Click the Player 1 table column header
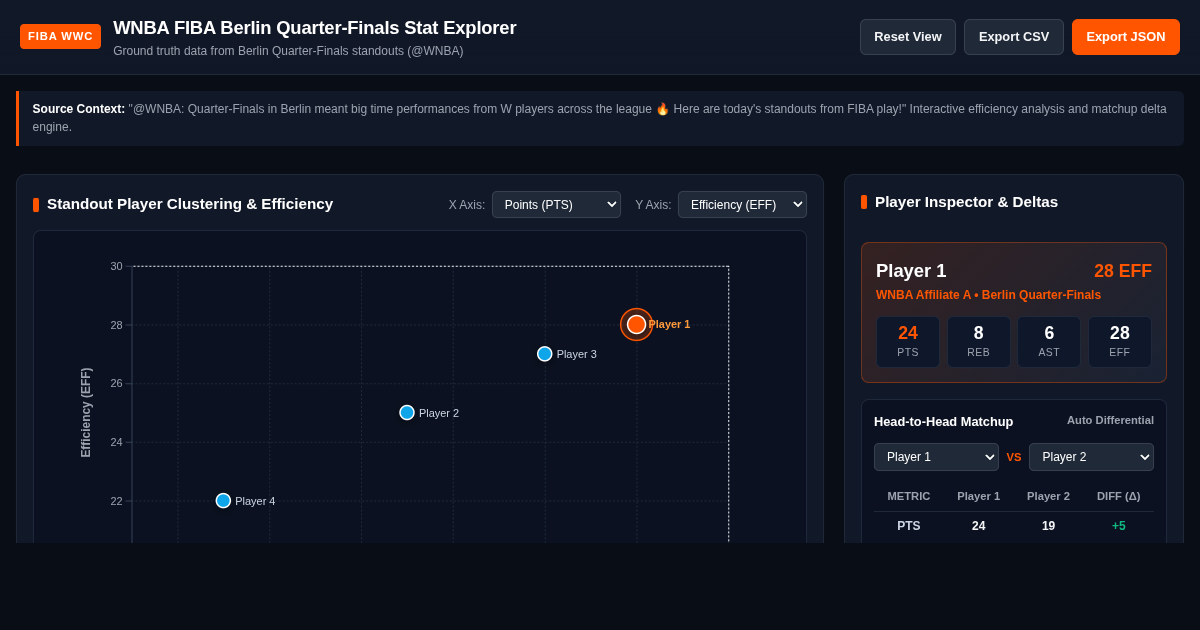Image resolution: width=1200 pixels, height=630 pixels. [978, 496]
